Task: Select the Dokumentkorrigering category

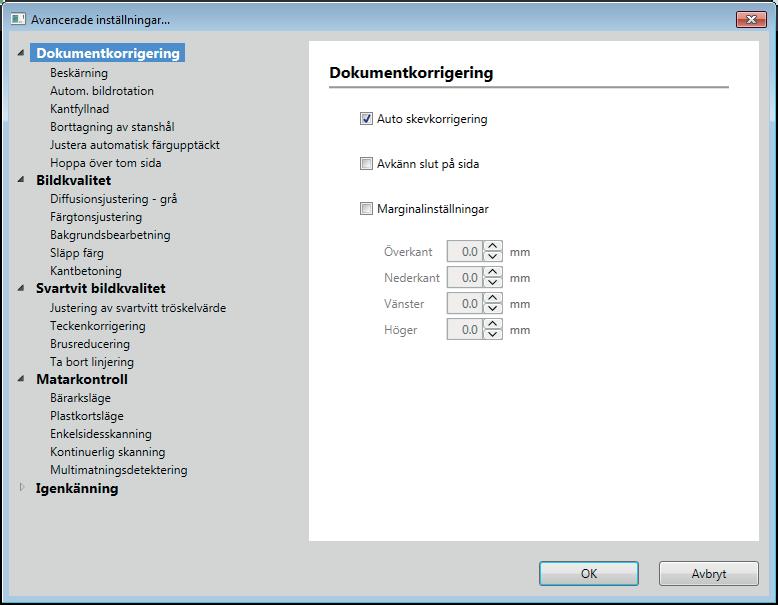Action: [x=108, y=53]
